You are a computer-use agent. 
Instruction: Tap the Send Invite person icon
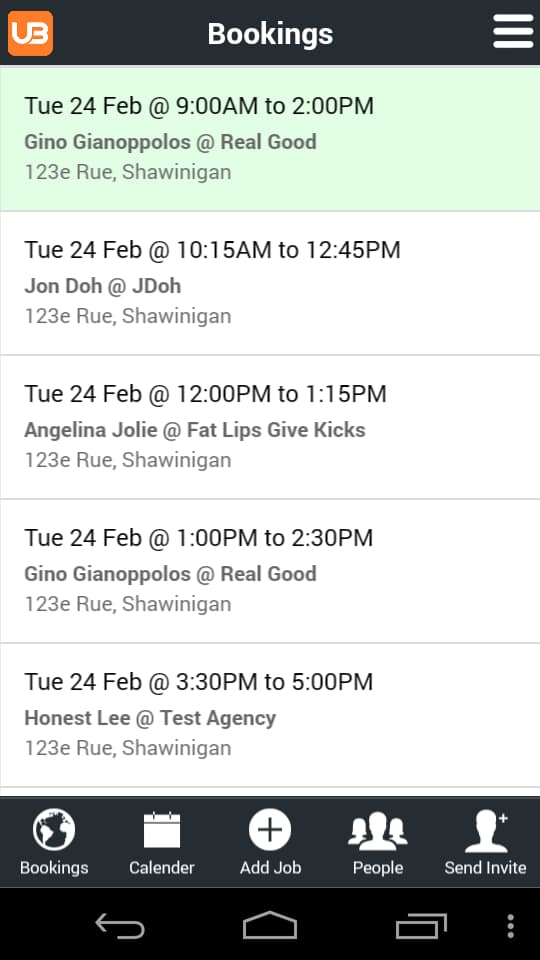pos(486,831)
